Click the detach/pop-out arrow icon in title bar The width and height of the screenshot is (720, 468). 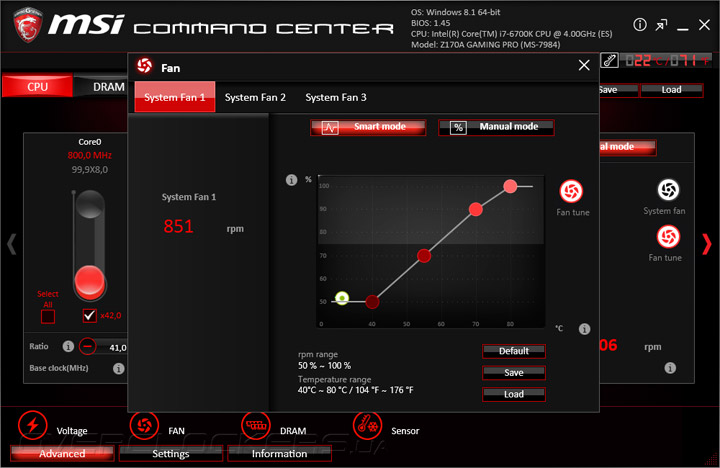[x=661, y=25]
